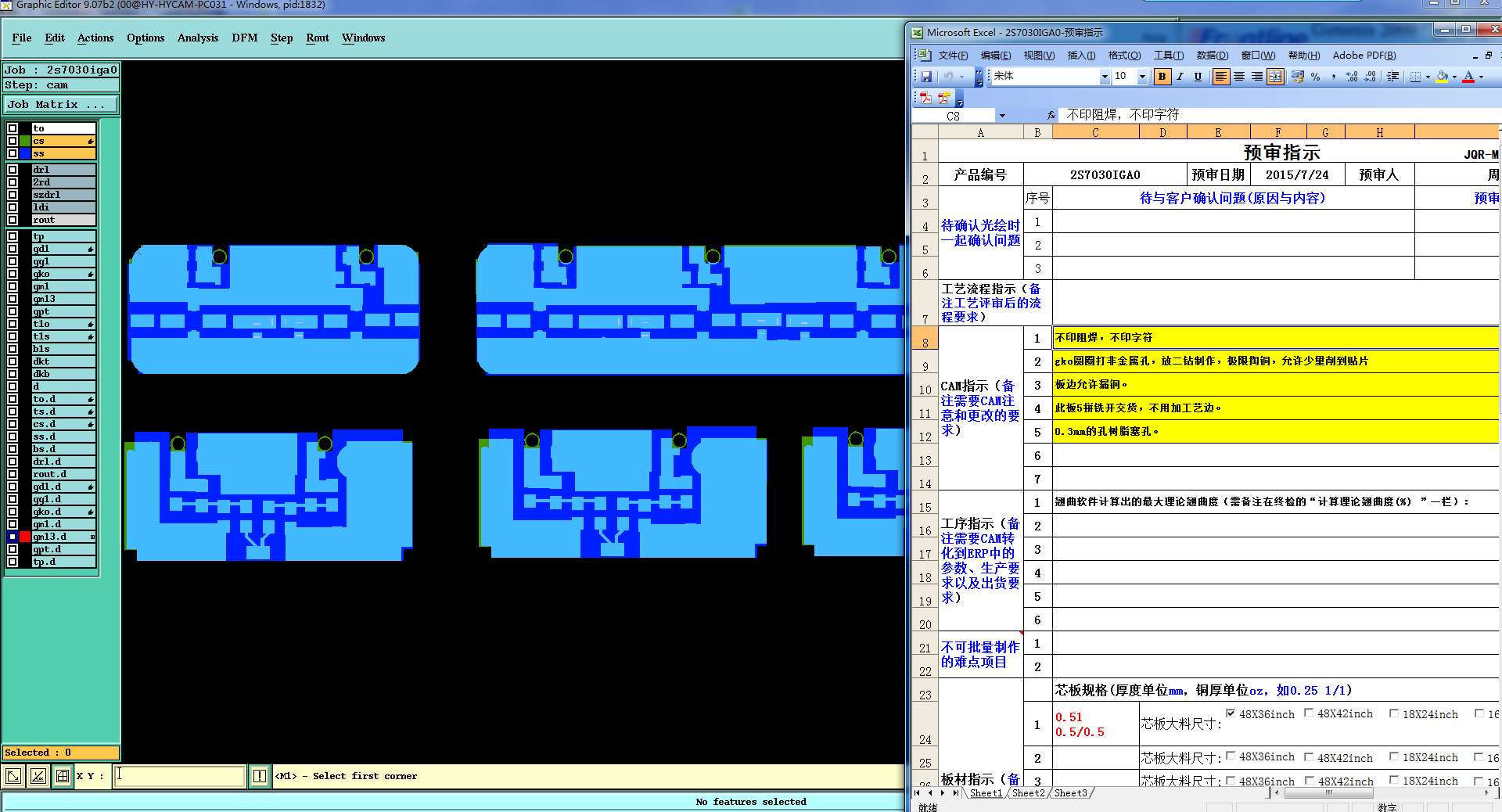
Task: Click the Save icon in Excel toolbar
Action: point(926,77)
